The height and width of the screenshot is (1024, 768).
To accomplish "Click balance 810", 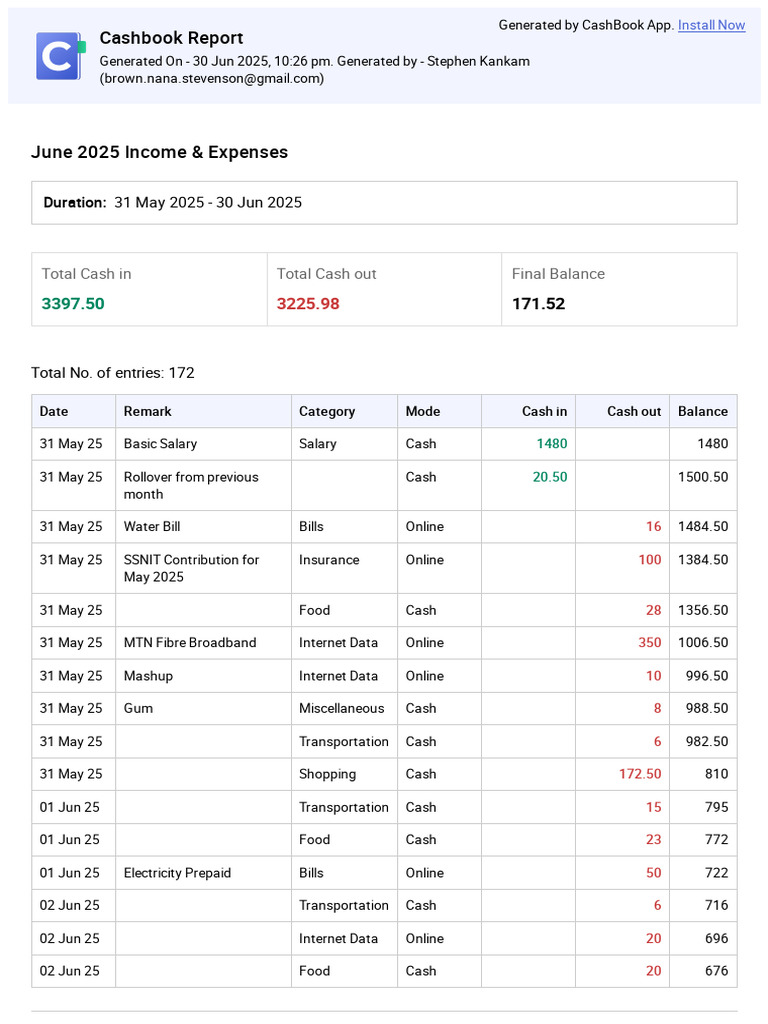I will pos(716,774).
